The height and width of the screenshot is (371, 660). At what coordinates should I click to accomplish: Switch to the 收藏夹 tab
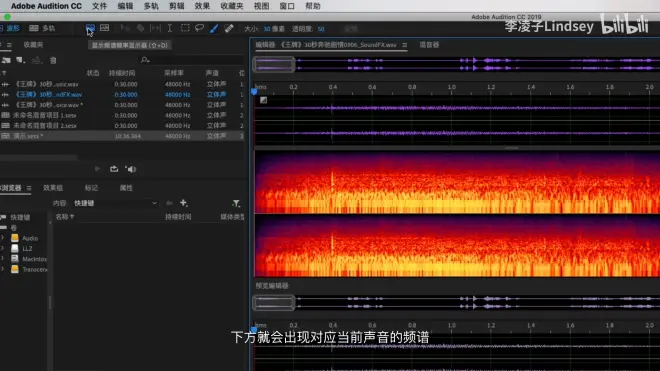tap(33, 45)
